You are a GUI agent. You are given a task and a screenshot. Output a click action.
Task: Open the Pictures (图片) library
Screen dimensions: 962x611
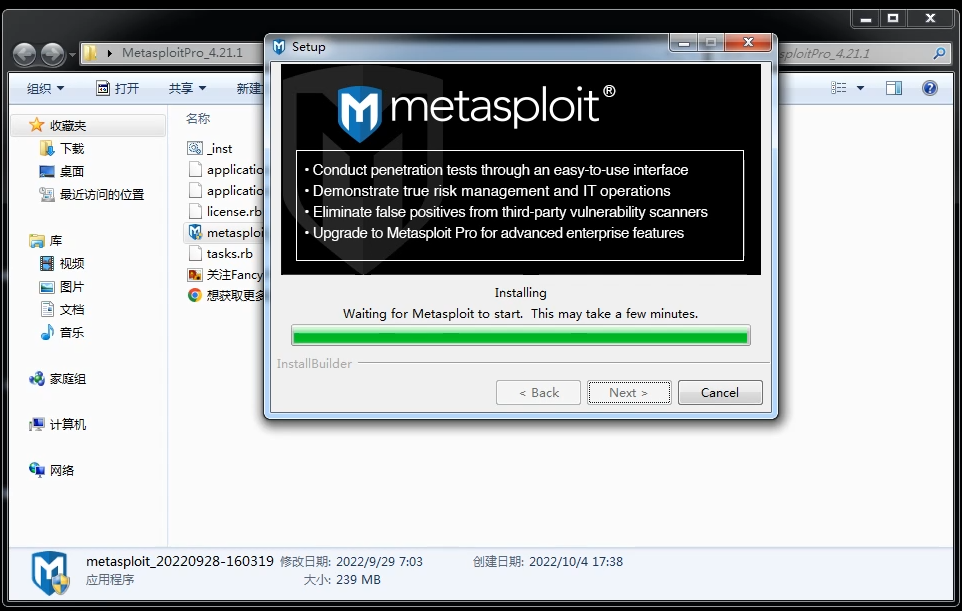click(x=72, y=286)
